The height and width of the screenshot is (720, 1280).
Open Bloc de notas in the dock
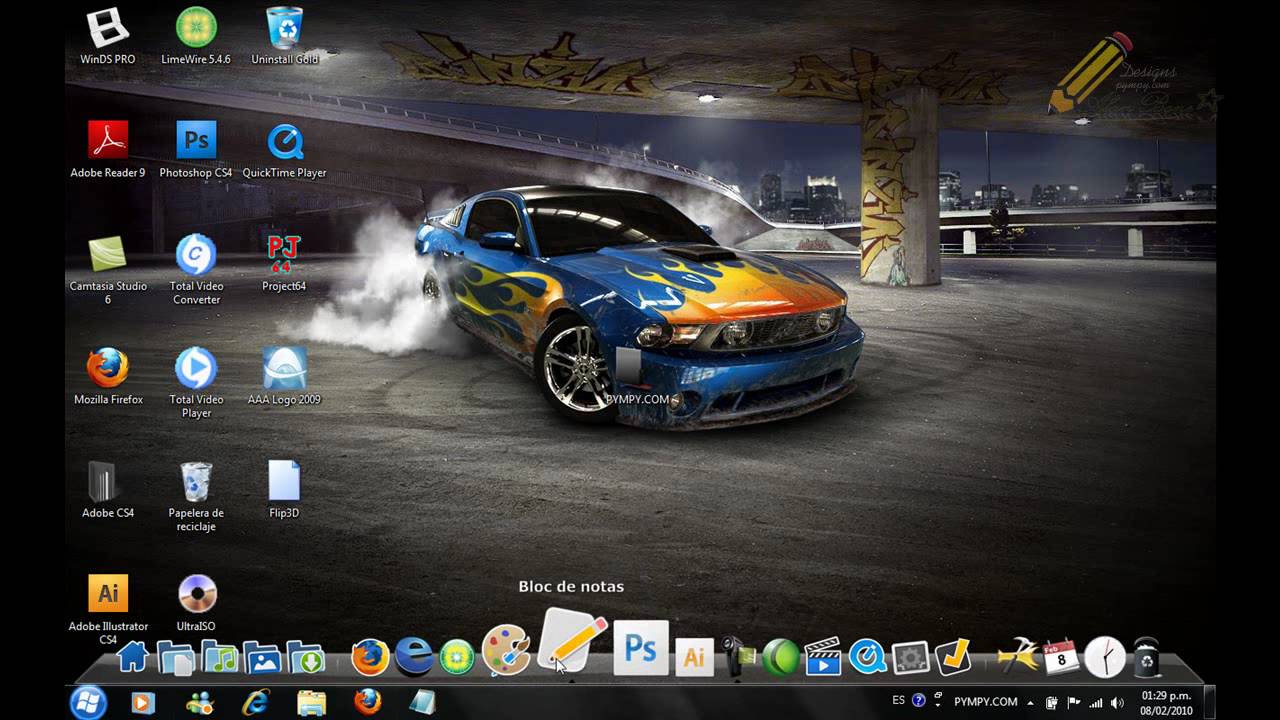[x=573, y=640]
